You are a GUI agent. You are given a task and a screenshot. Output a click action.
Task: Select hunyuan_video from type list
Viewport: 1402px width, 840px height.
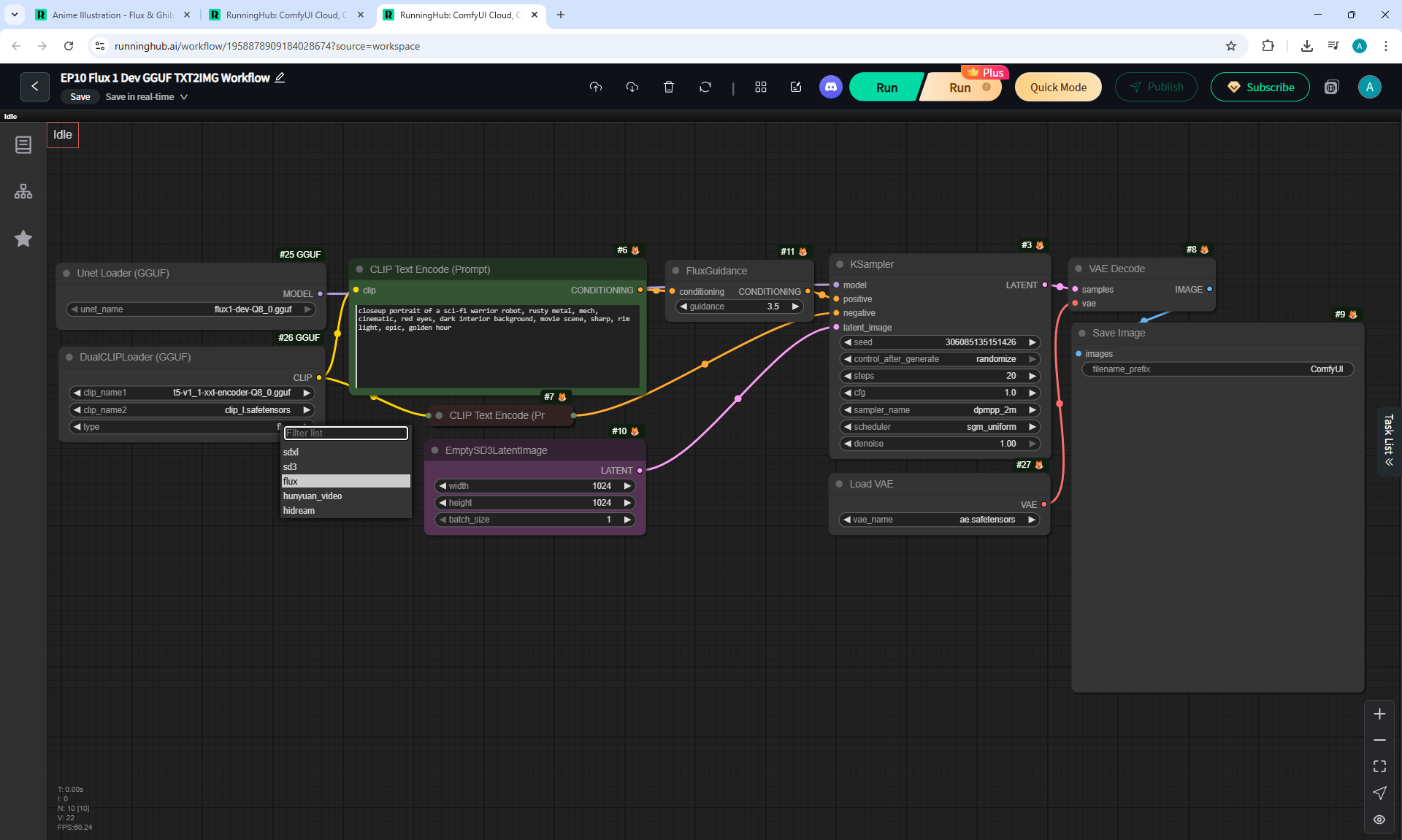[313, 496]
